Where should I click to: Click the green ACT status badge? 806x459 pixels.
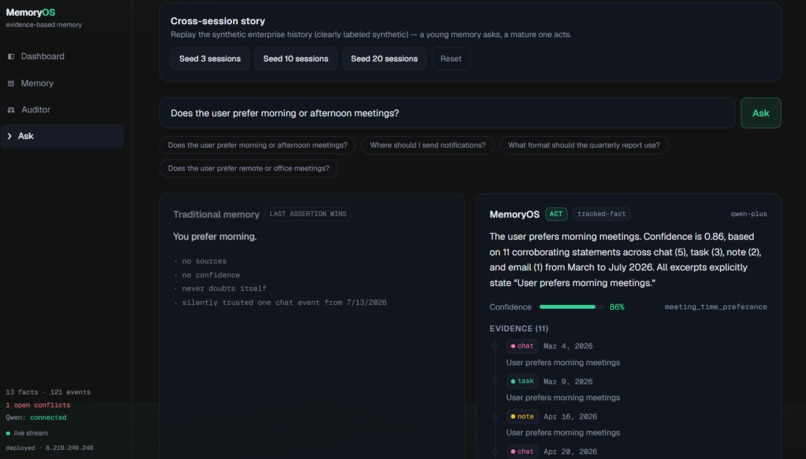click(x=556, y=214)
